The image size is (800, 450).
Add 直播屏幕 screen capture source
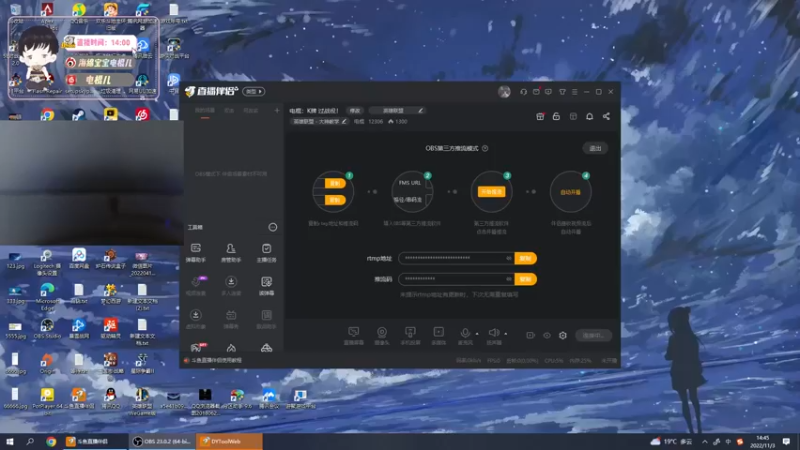[x=354, y=336]
